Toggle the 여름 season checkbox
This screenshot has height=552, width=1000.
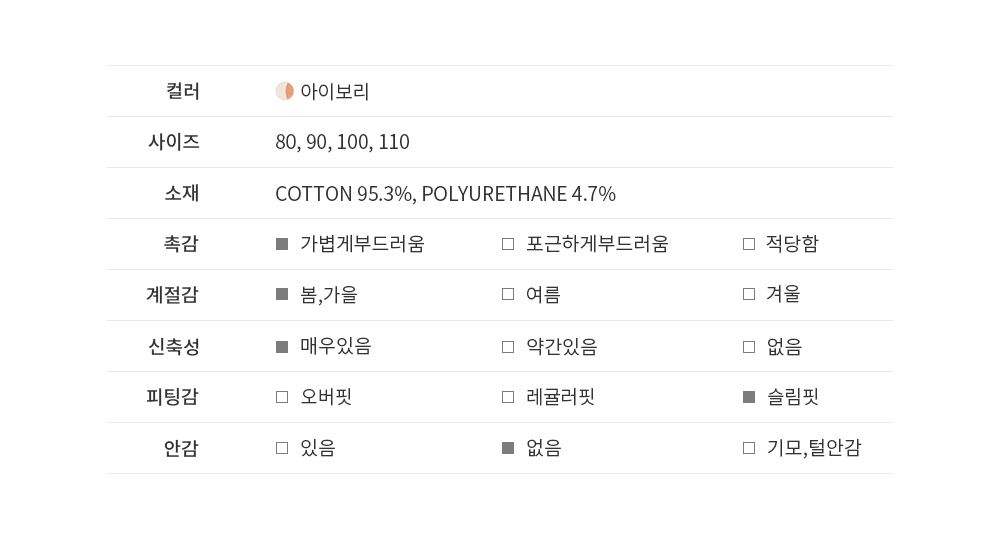point(508,295)
